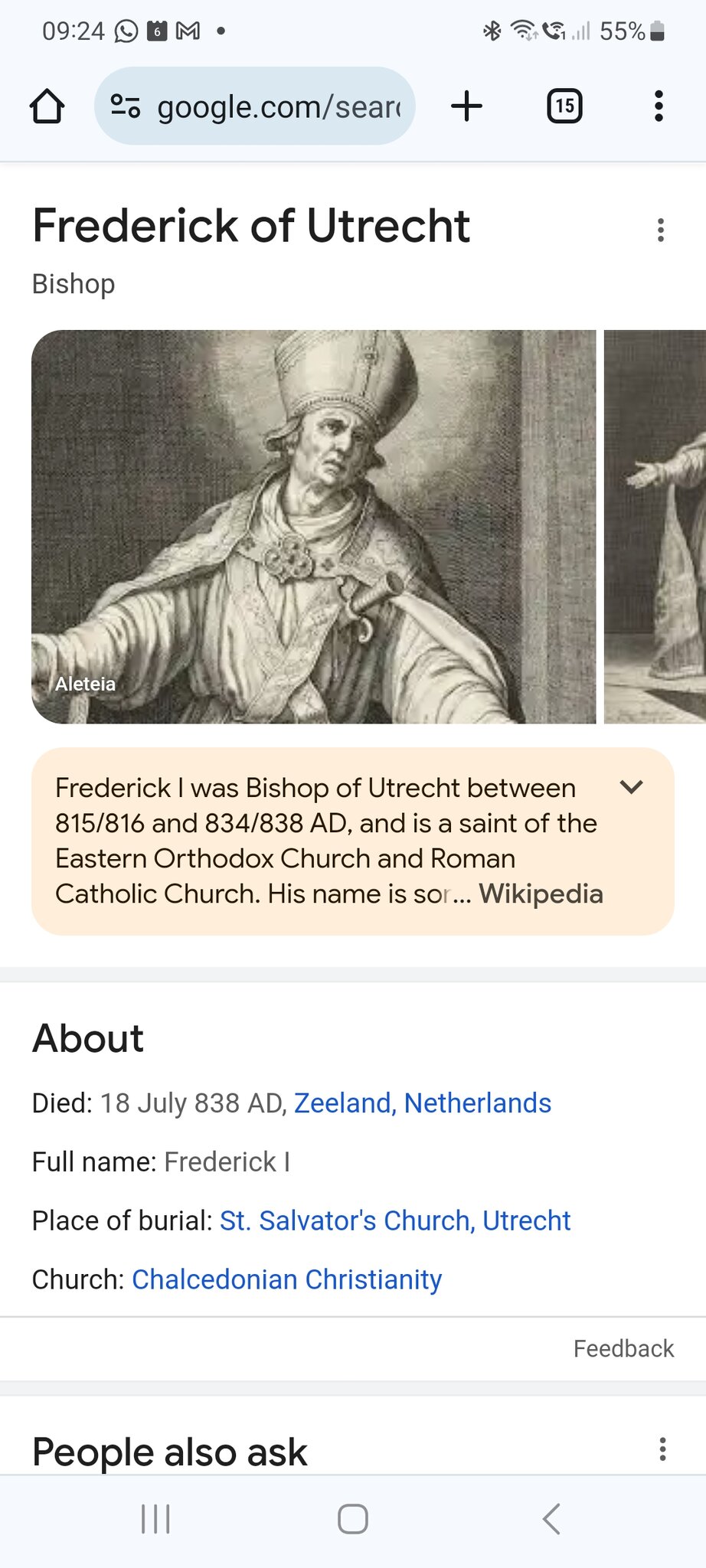Tap the google.com address bar
Viewport: 706px width, 1568px height.
click(279, 106)
